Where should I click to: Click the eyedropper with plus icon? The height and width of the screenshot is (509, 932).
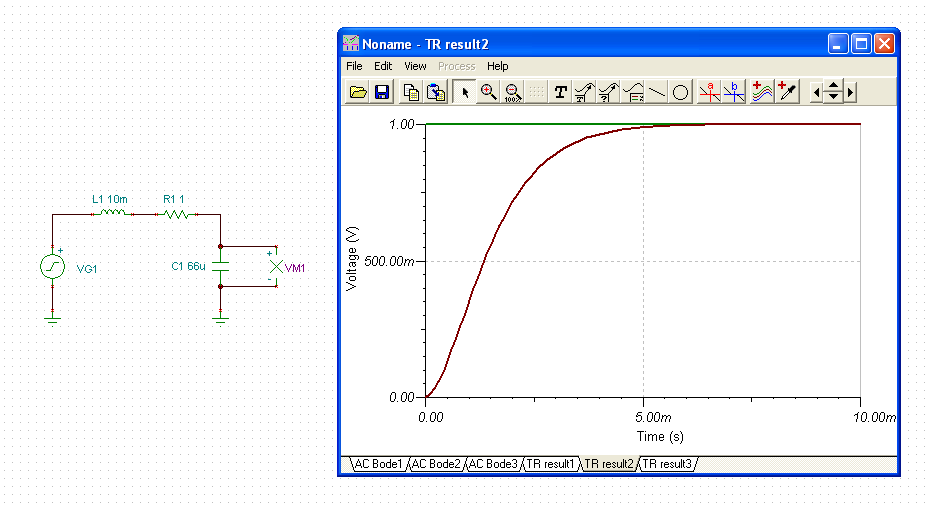(x=787, y=92)
